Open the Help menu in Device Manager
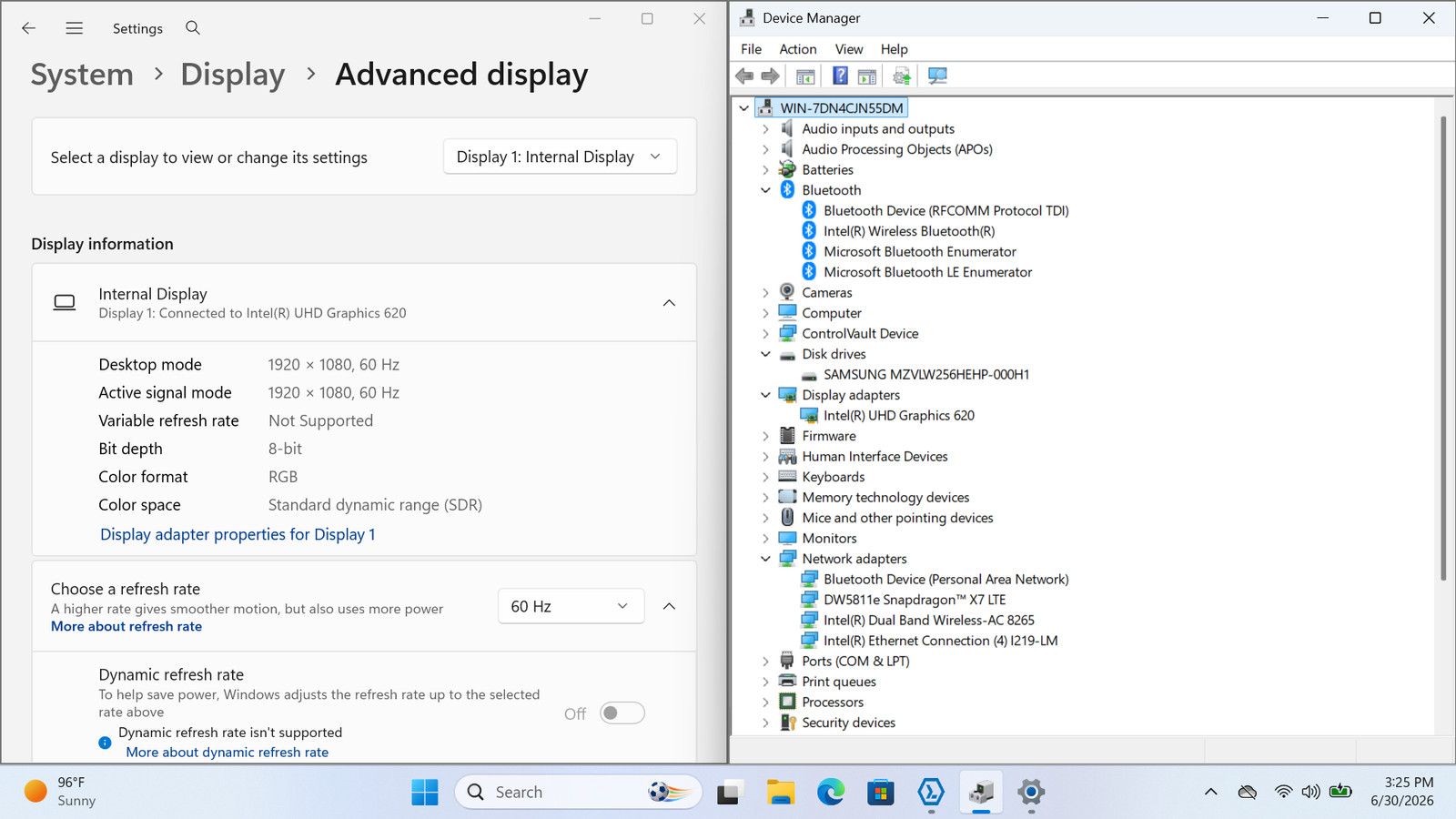Image resolution: width=1456 pixels, height=819 pixels. click(894, 49)
